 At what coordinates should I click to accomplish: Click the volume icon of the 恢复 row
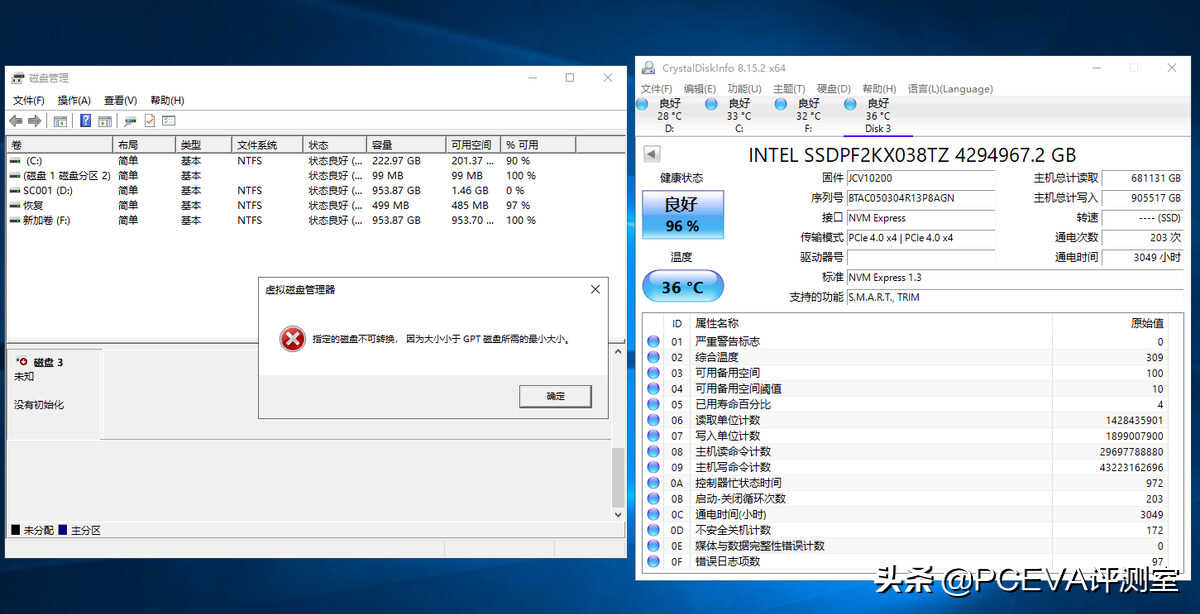(x=15, y=205)
